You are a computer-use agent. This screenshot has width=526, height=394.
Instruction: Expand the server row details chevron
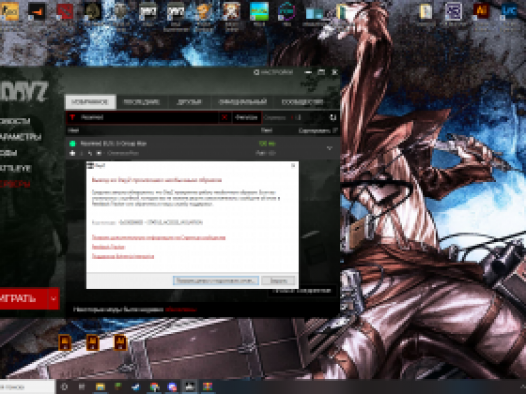(x=329, y=148)
